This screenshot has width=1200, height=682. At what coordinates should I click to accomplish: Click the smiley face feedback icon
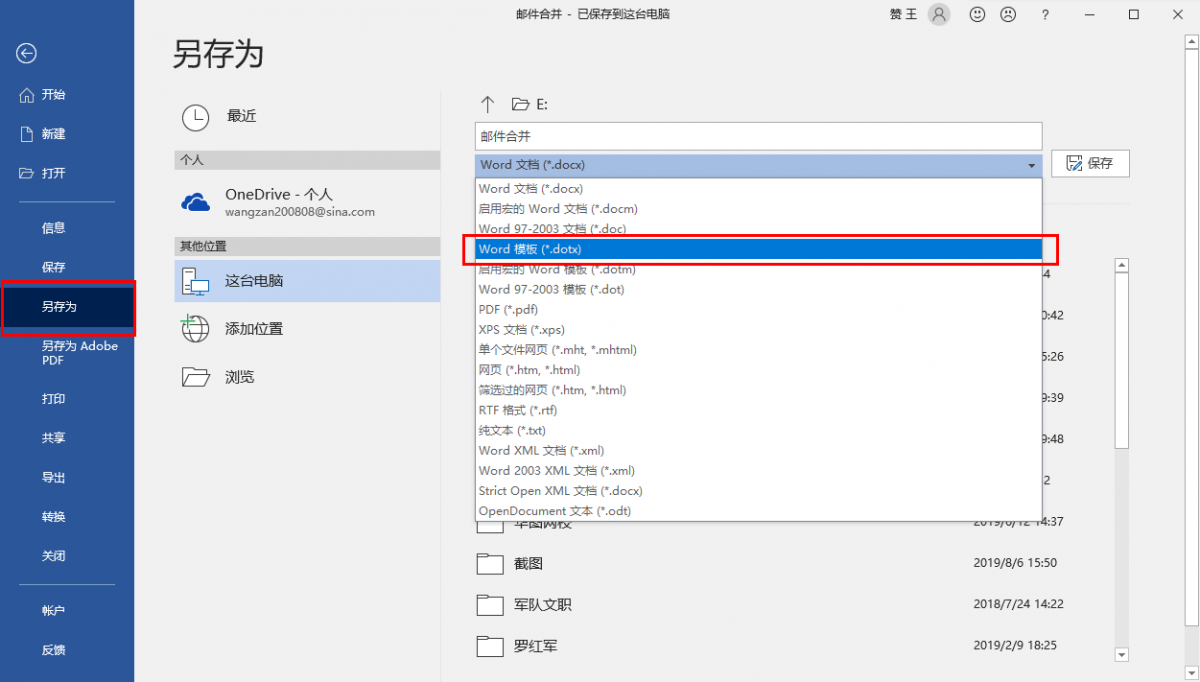click(978, 14)
